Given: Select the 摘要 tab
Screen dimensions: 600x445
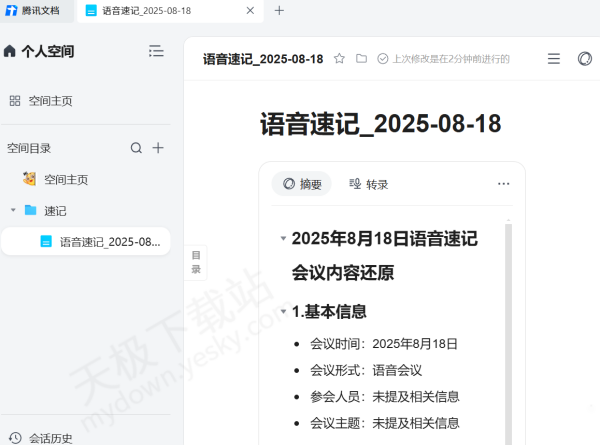Looking at the screenshot, I should pos(302,184).
